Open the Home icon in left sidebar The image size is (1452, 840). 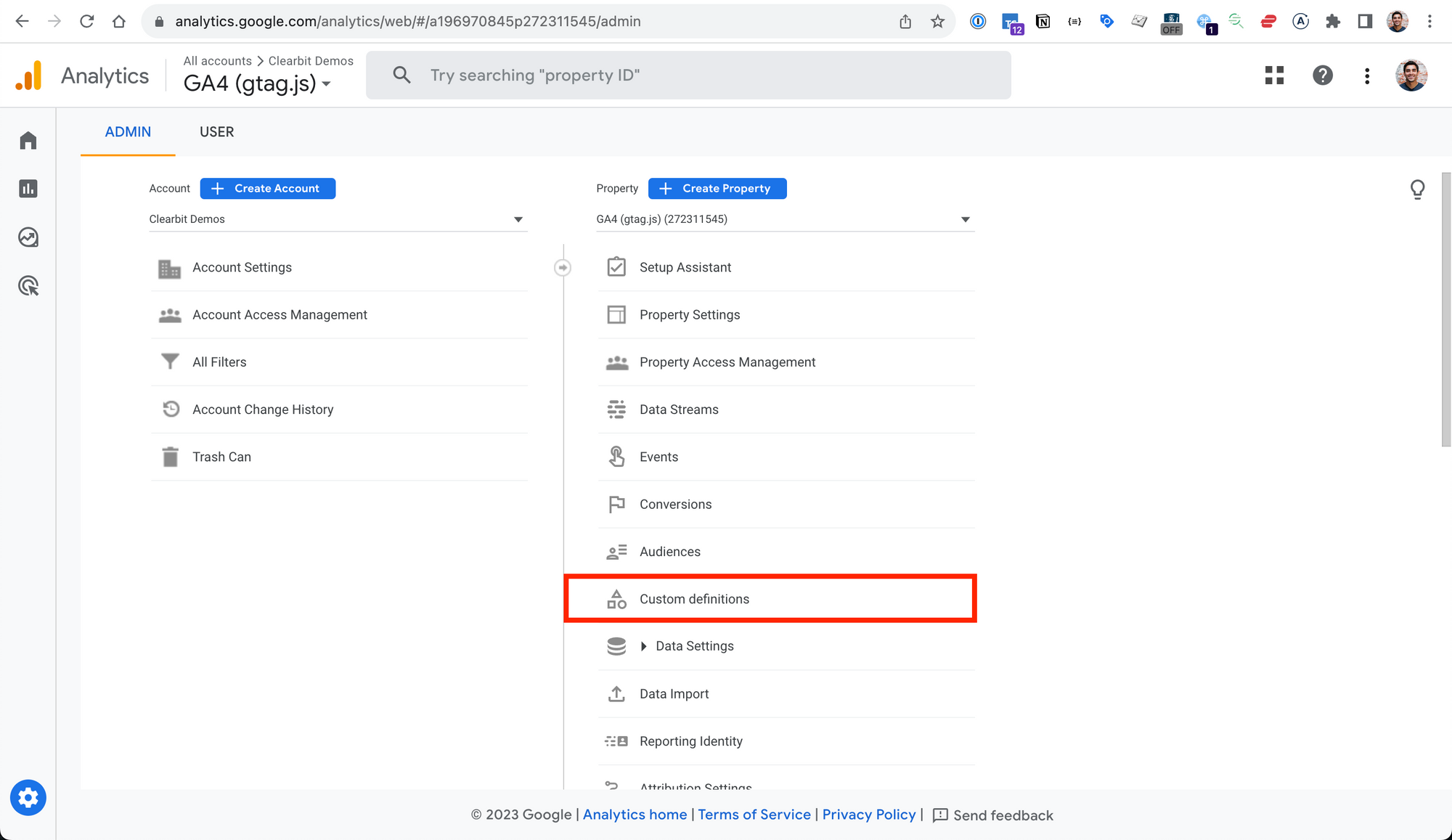tap(28, 140)
